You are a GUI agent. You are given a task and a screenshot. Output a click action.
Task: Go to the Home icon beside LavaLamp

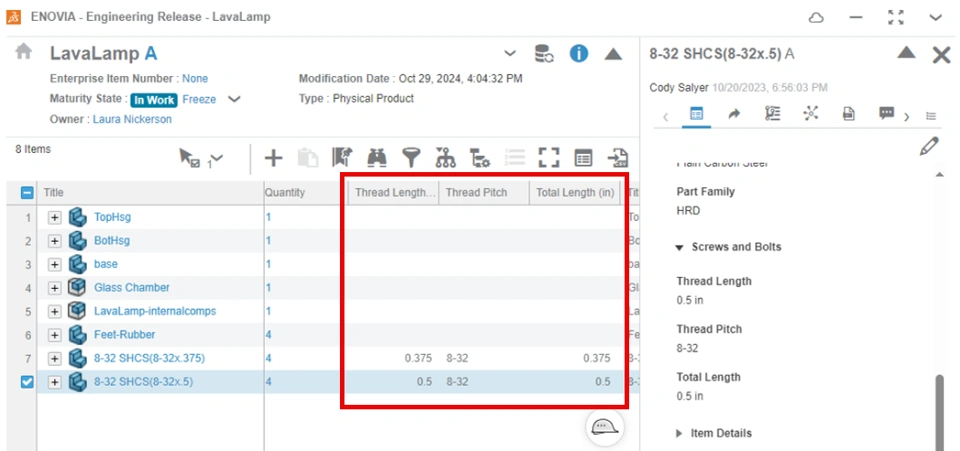(x=23, y=52)
